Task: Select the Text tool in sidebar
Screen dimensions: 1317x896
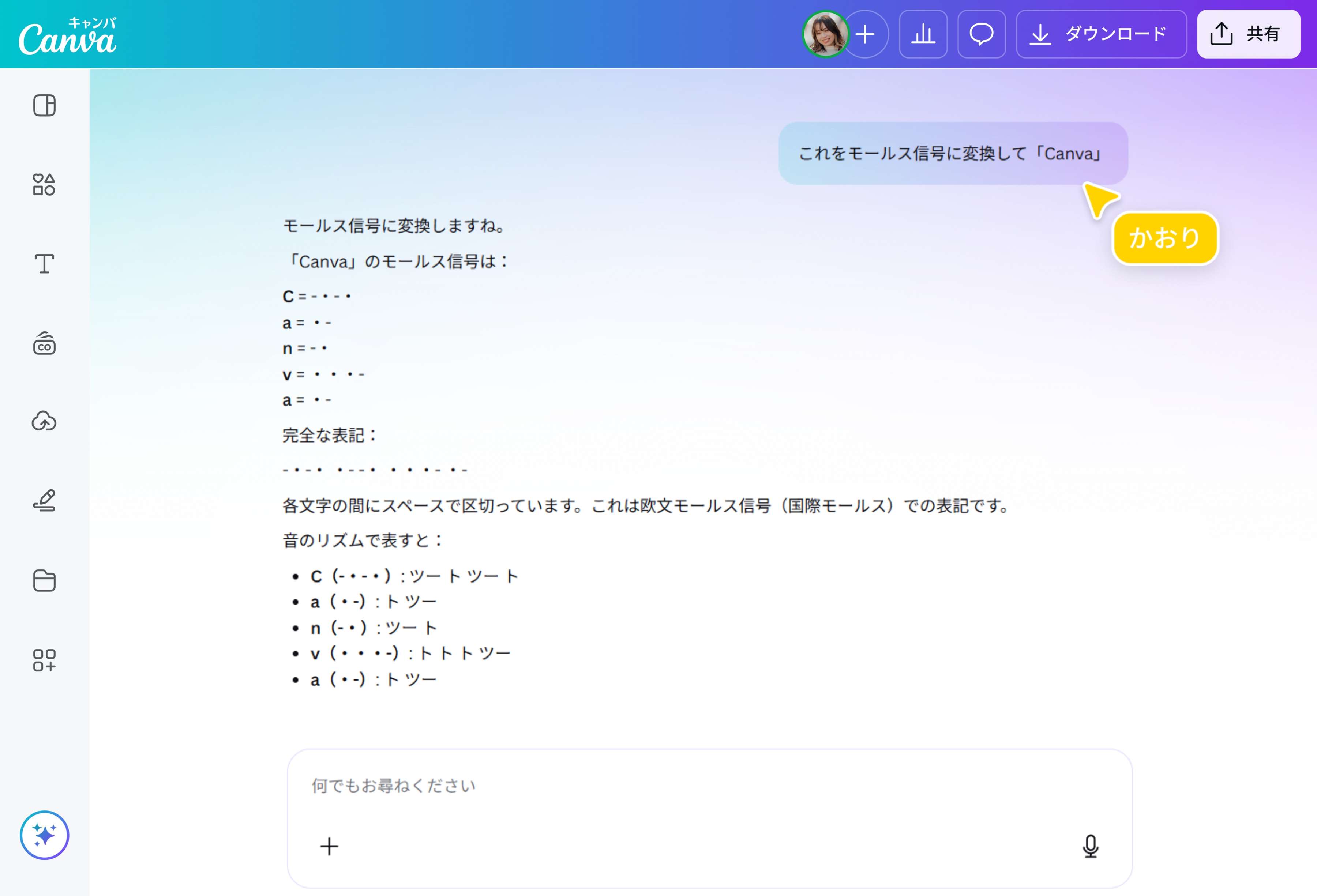Action: pyautogui.click(x=44, y=264)
